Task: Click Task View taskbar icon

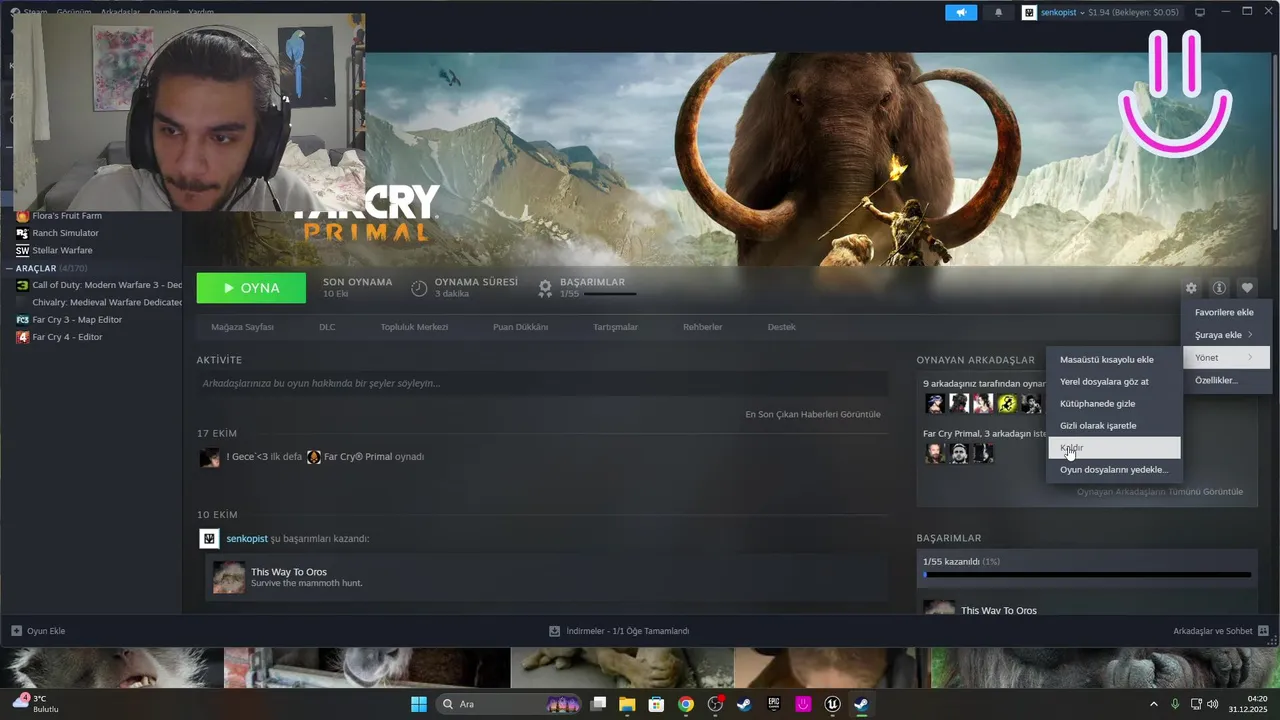Action: tap(597, 704)
